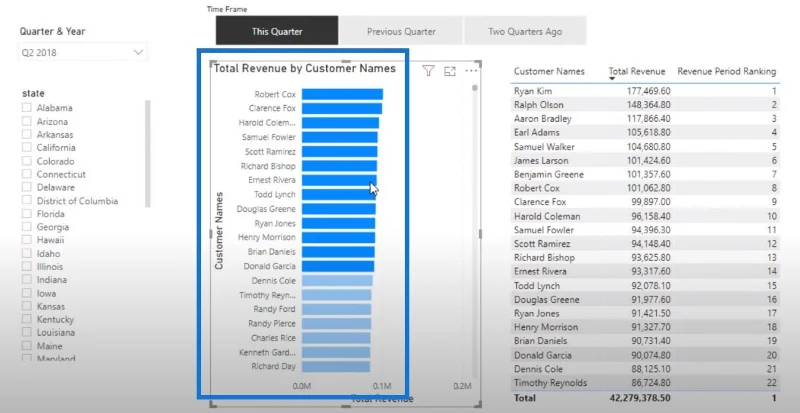Select the This Quarter time frame

[277, 31]
